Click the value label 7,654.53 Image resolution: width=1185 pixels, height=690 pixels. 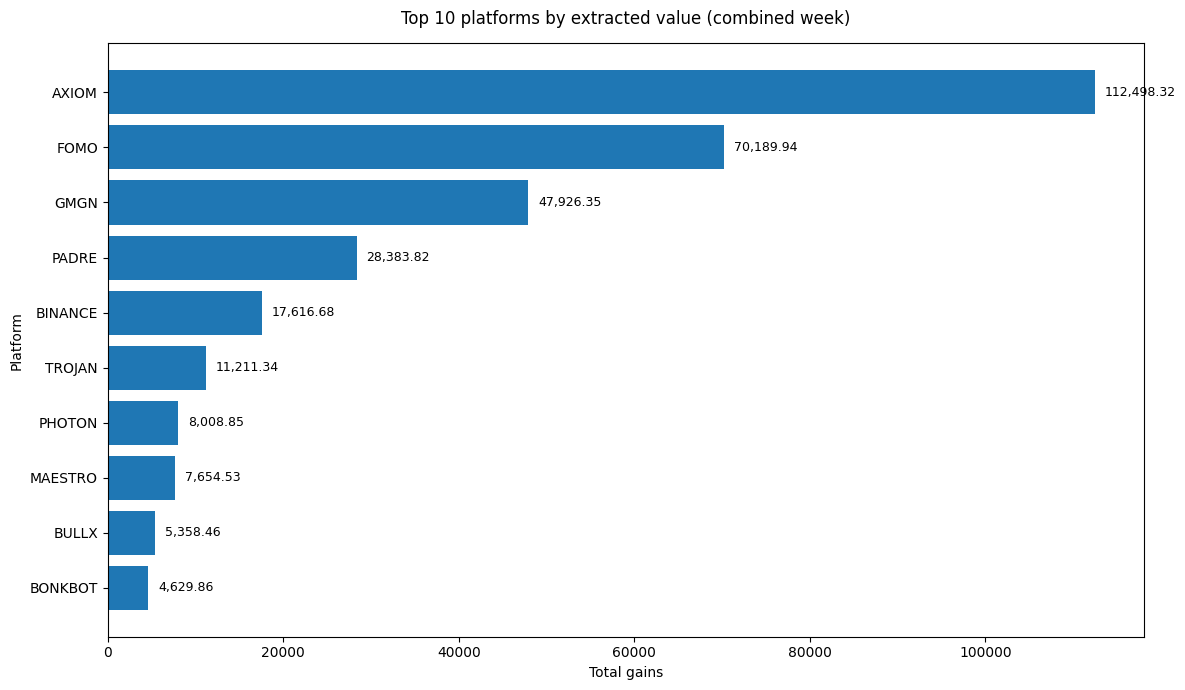pyautogui.click(x=213, y=477)
